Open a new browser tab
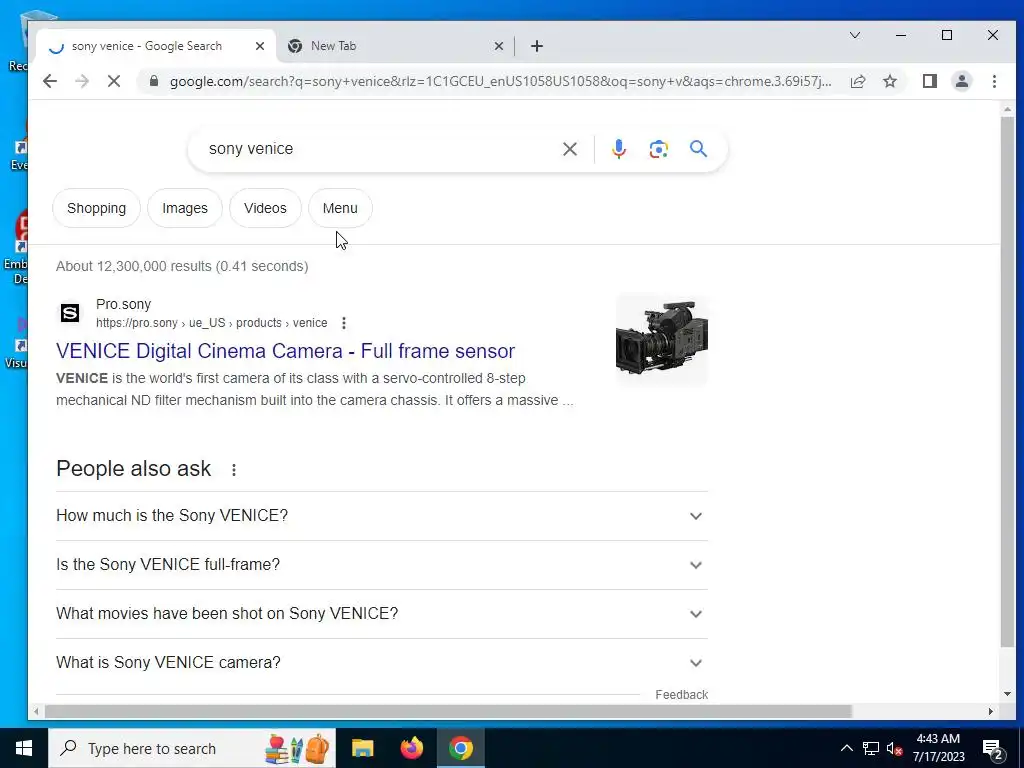Image resolution: width=1024 pixels, height=768 pixels. tap(537, 46)
